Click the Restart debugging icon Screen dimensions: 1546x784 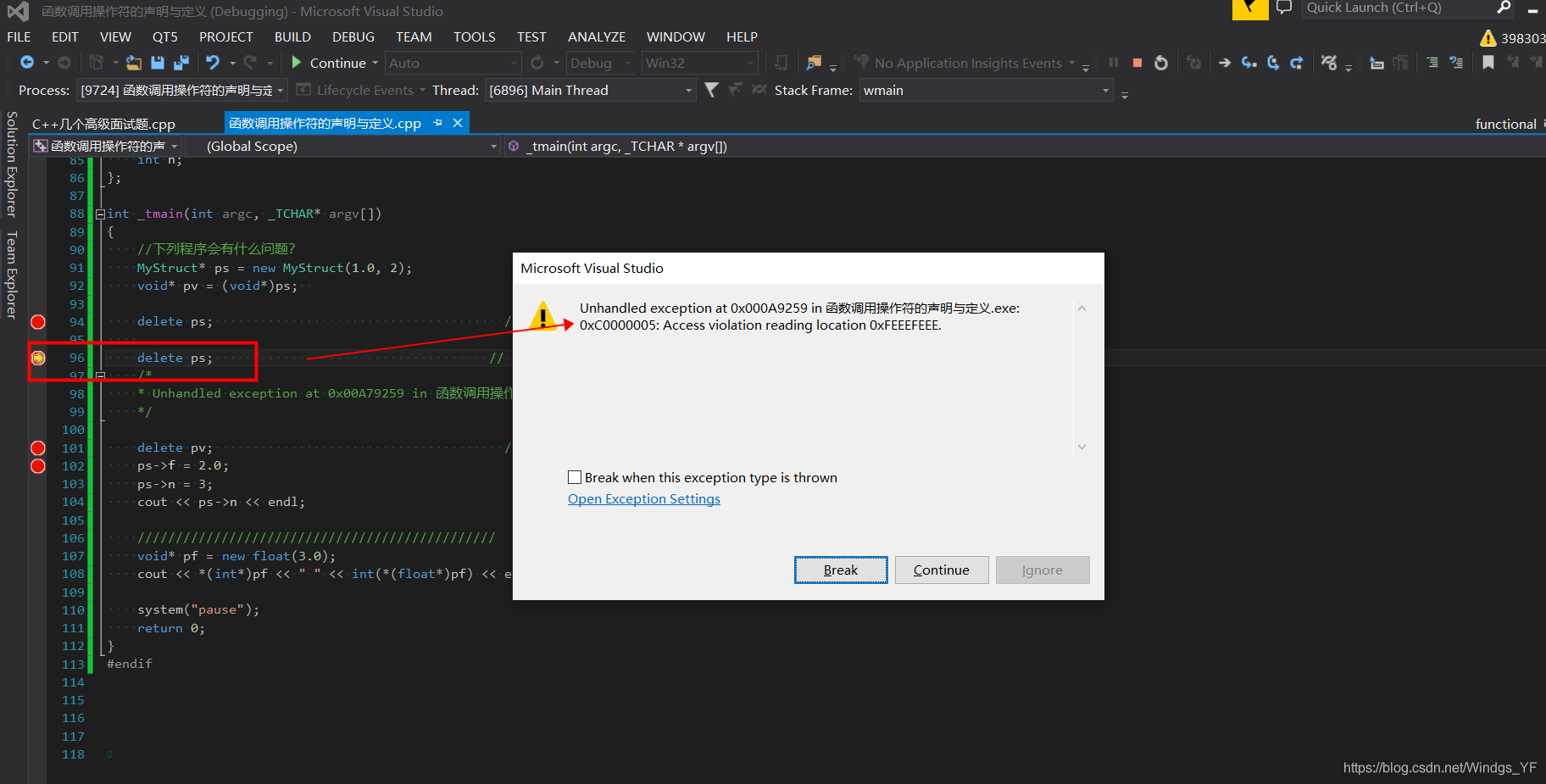1161,63
